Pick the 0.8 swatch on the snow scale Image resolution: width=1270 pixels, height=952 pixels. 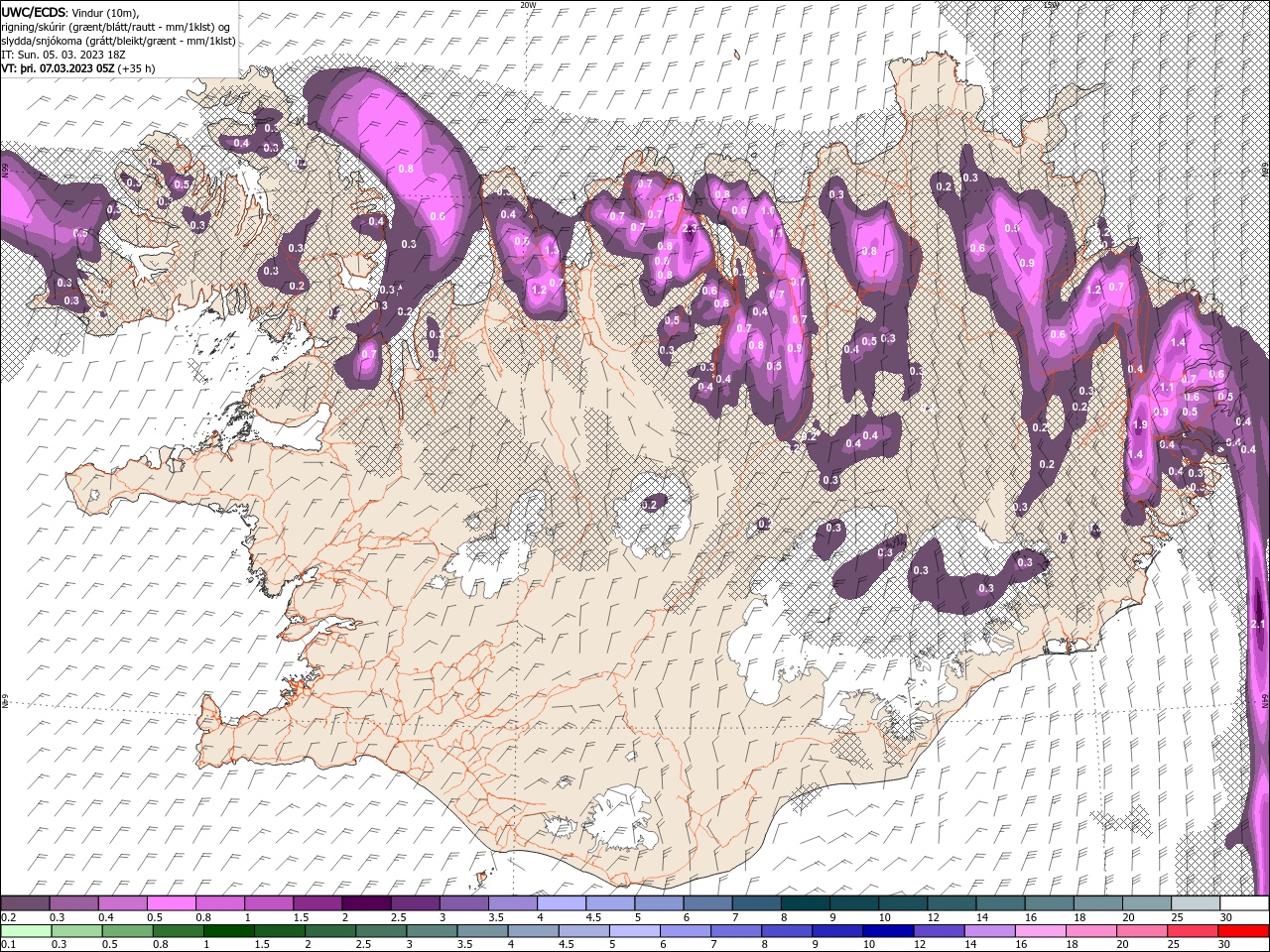coord(219,903)
